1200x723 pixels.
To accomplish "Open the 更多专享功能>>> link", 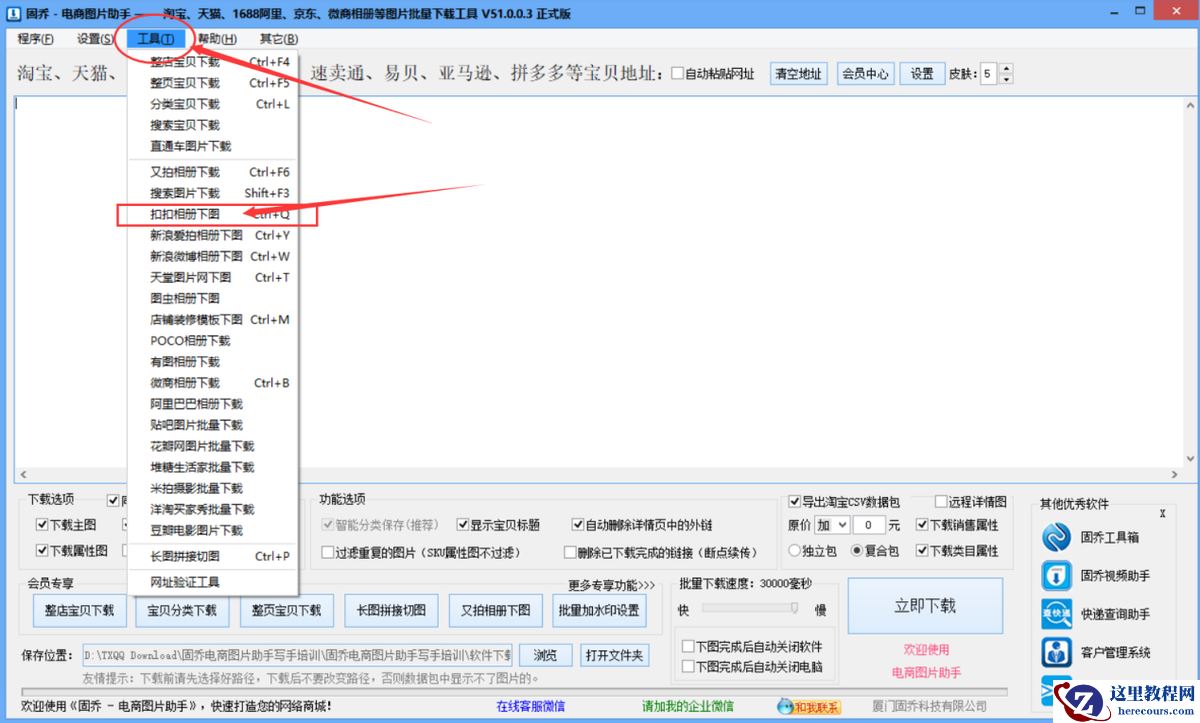I will [x=611, y=585].
